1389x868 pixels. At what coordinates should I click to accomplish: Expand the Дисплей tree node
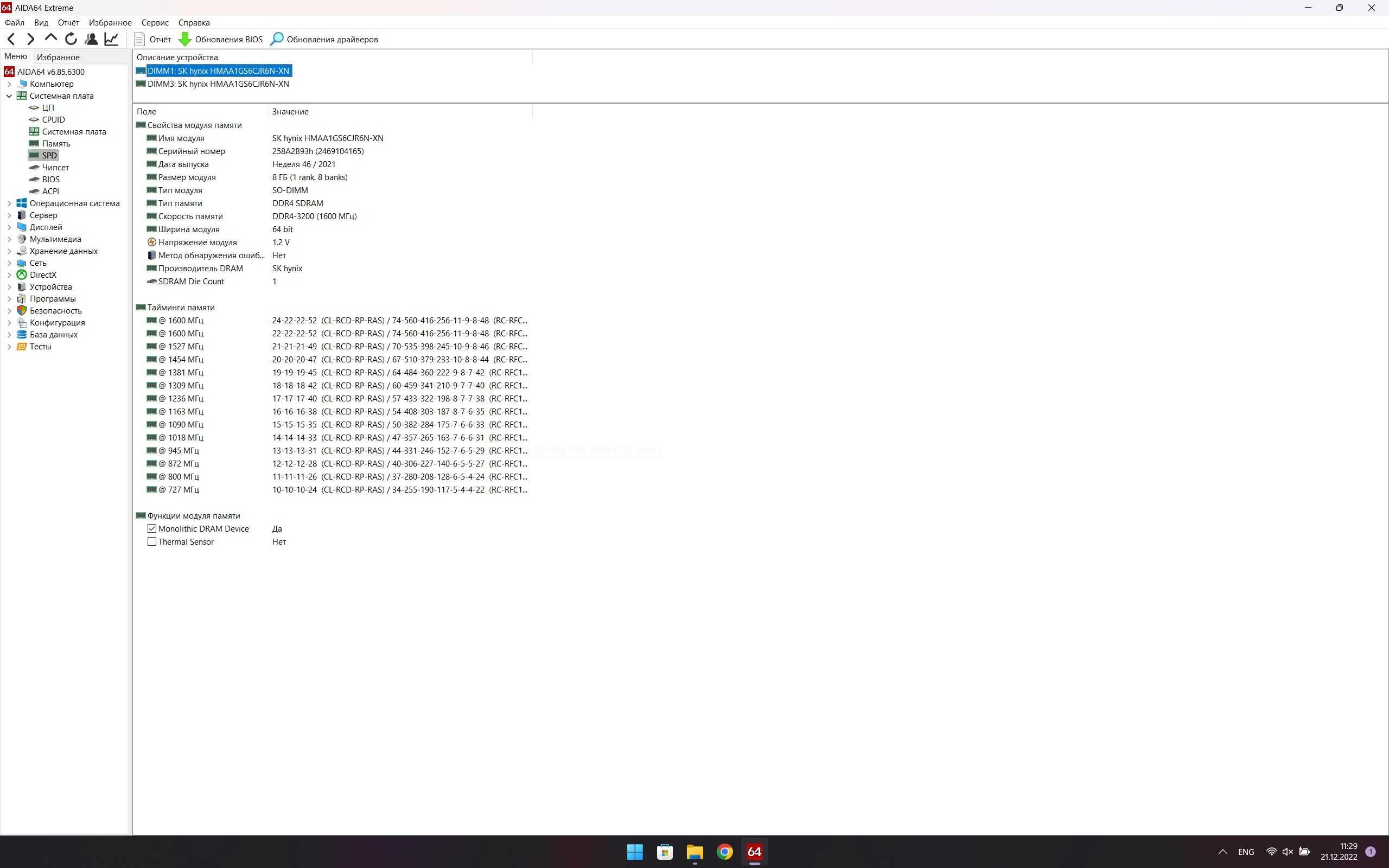tap(9, 227)
